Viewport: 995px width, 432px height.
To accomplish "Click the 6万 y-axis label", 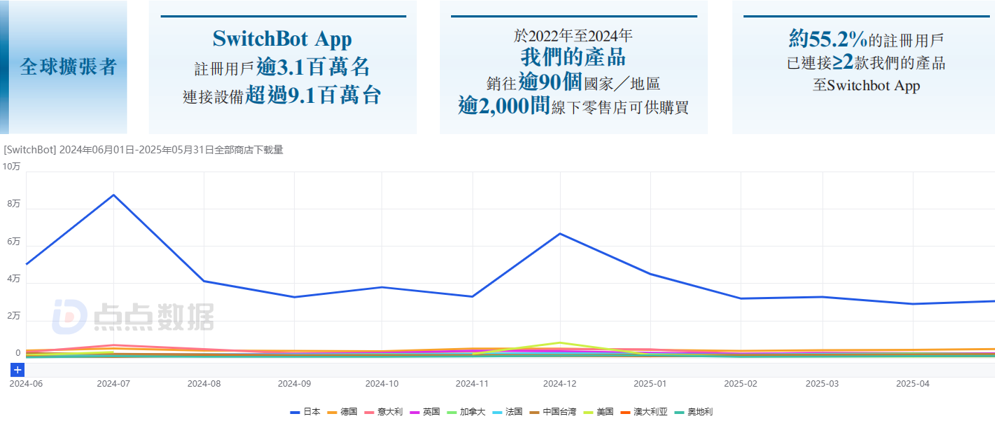I will coord(13,242).
